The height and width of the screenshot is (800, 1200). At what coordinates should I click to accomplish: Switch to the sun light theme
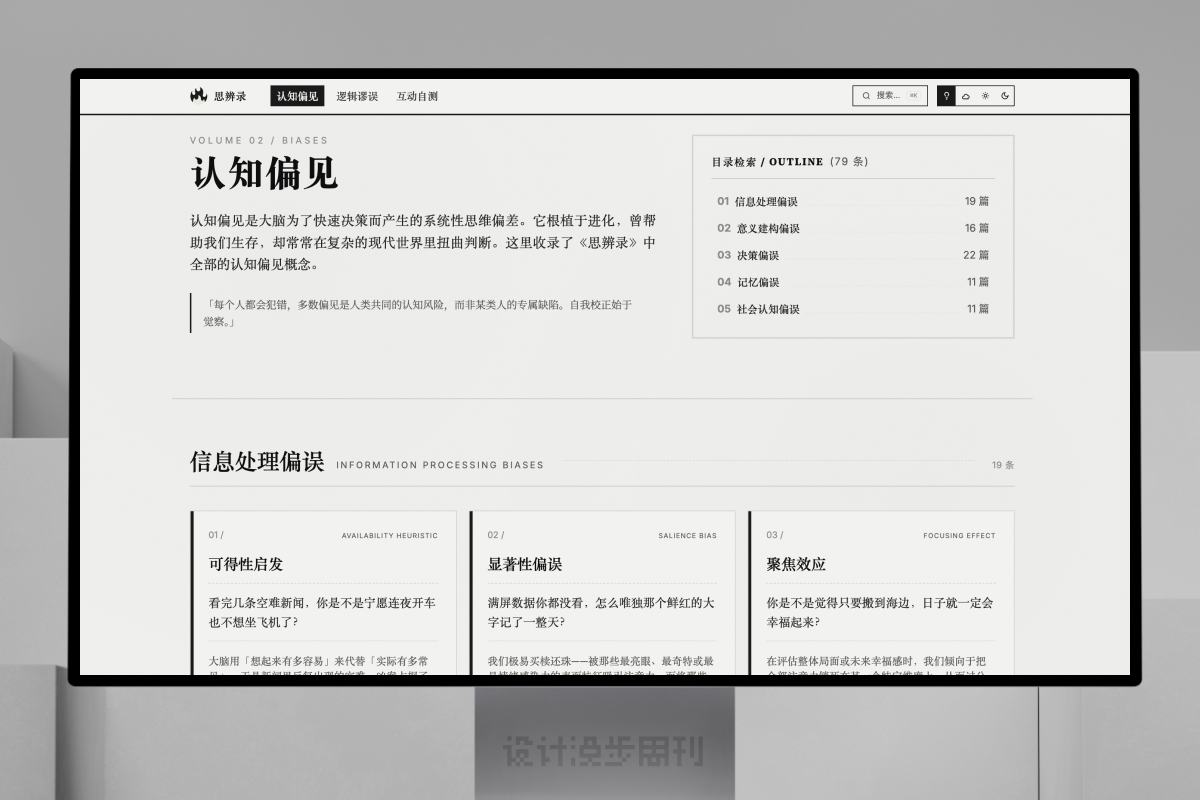(985, 96)
